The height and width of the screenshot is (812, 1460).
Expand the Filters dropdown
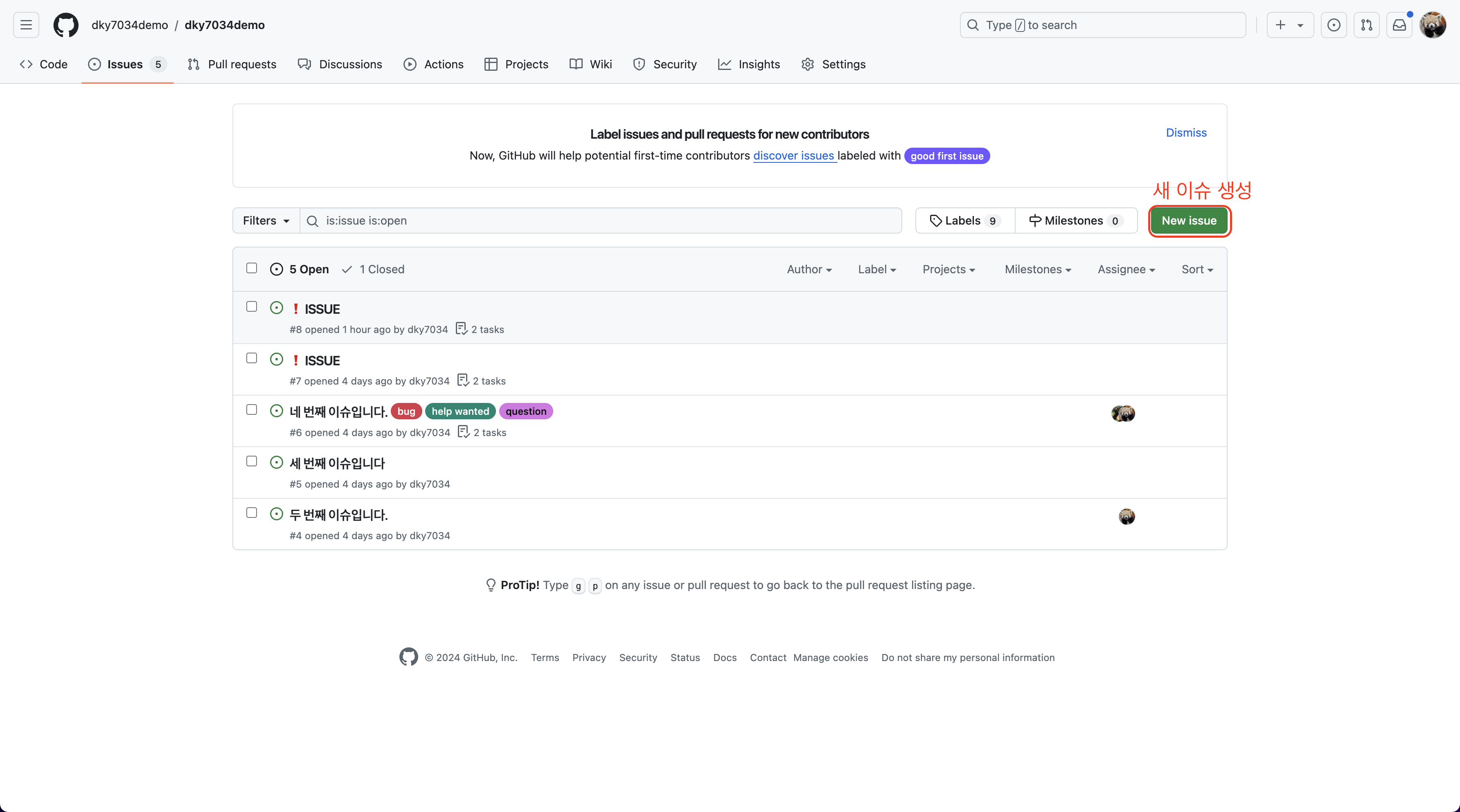coord(266,220)
